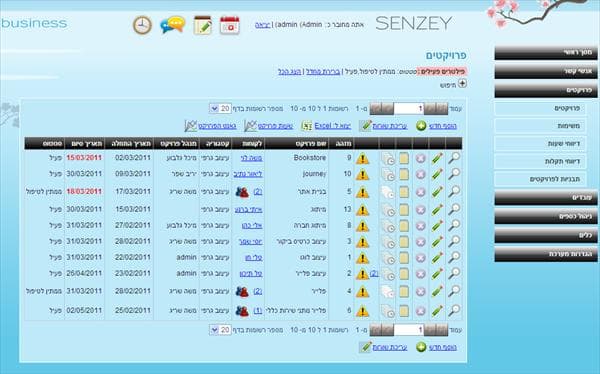This screenshot has width=600, height=374.
Task: Click הצג הכל show all link
Action: (290, 72)
